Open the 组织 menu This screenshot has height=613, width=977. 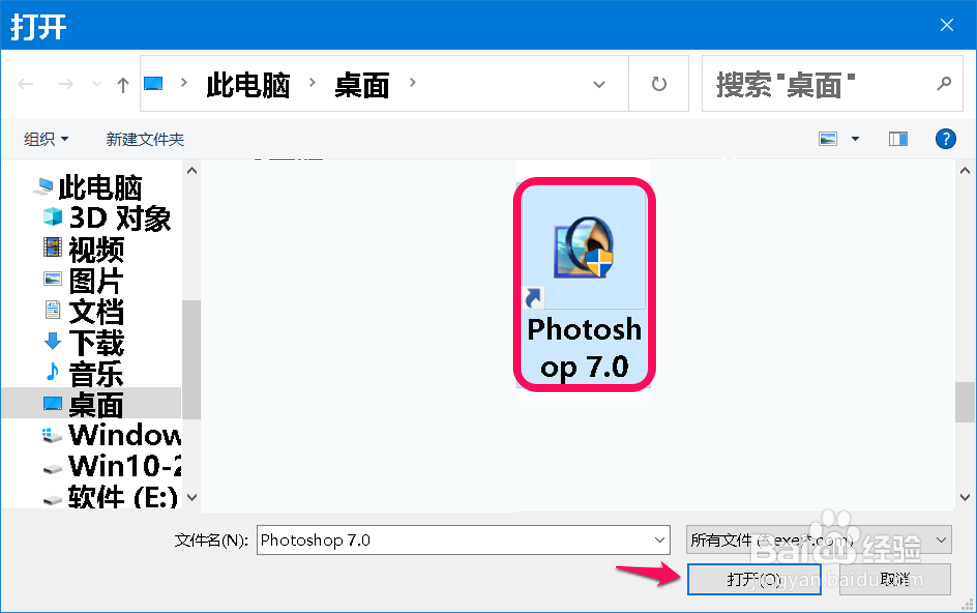click(x=46, y=139)
